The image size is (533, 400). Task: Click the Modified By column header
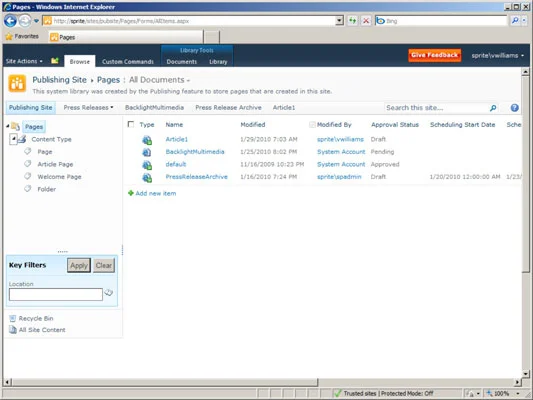pos(334,125)
